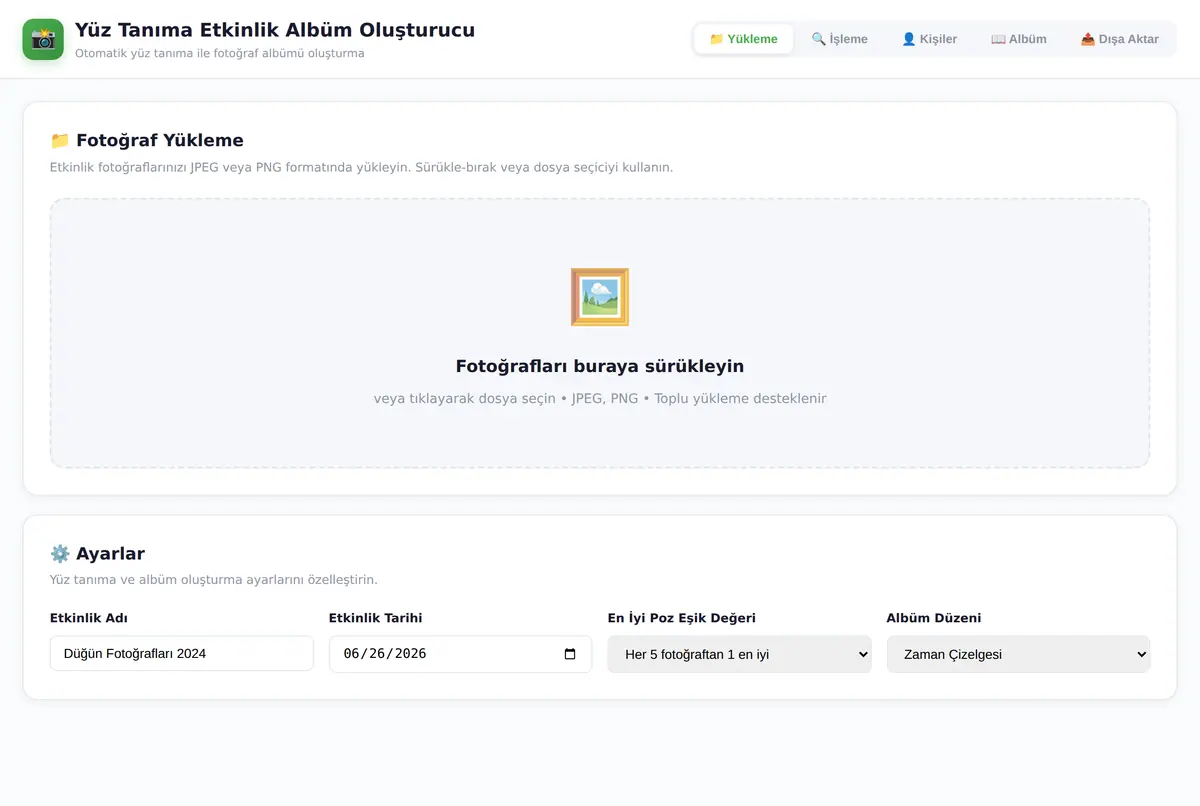Click the 'Etkinlik Tarihi' field label
Screen dimensions: 1200x806
(375, 618)
